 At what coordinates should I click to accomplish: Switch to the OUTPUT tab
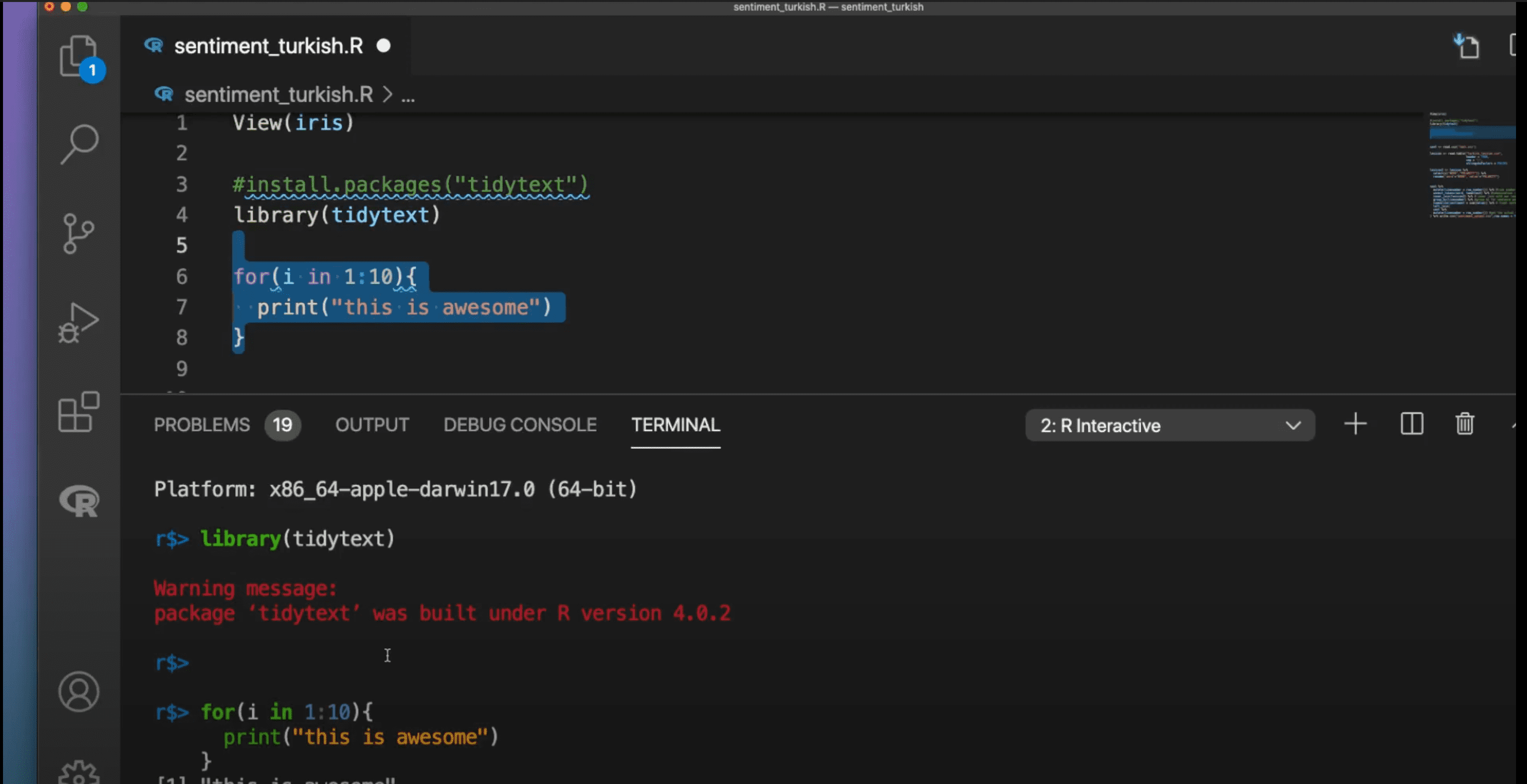coord(372,425)
